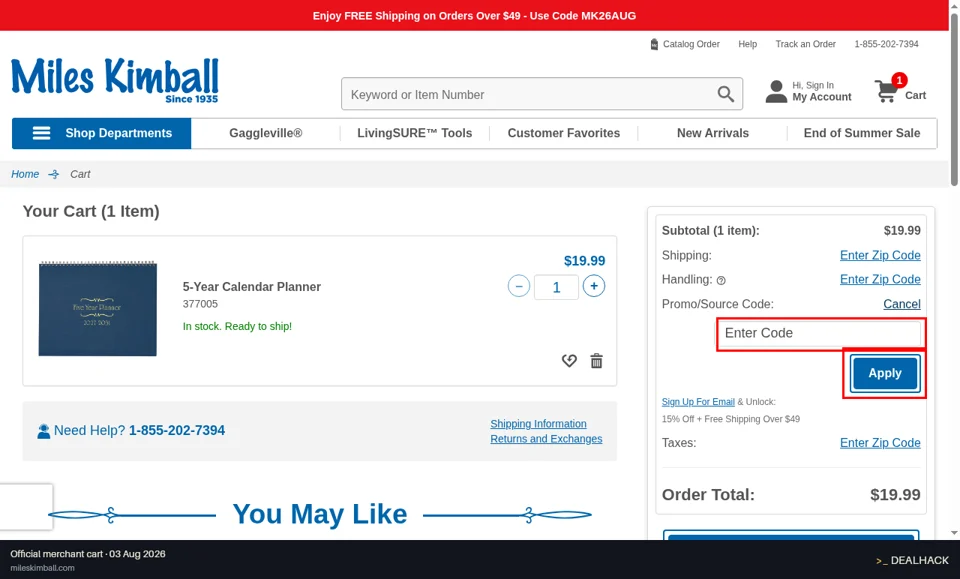Click the Miles Kimball logo
This screenshot has height=579, width=960.
click(x=114, y=80)
